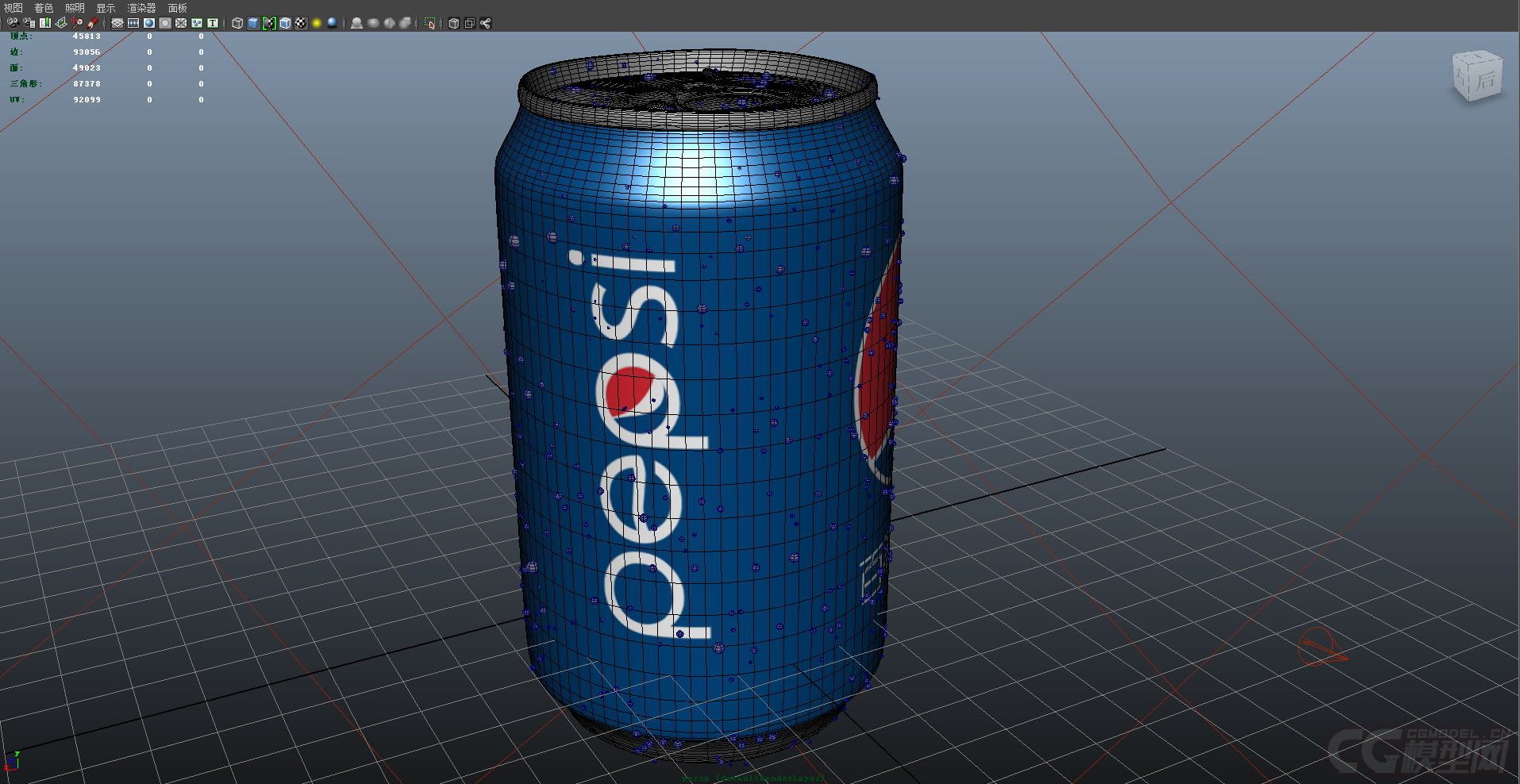Click the X-Ray Joints icon
The height and width of the screenshot is (784, 1520).
pyautogui.click(x=485, y=23)
